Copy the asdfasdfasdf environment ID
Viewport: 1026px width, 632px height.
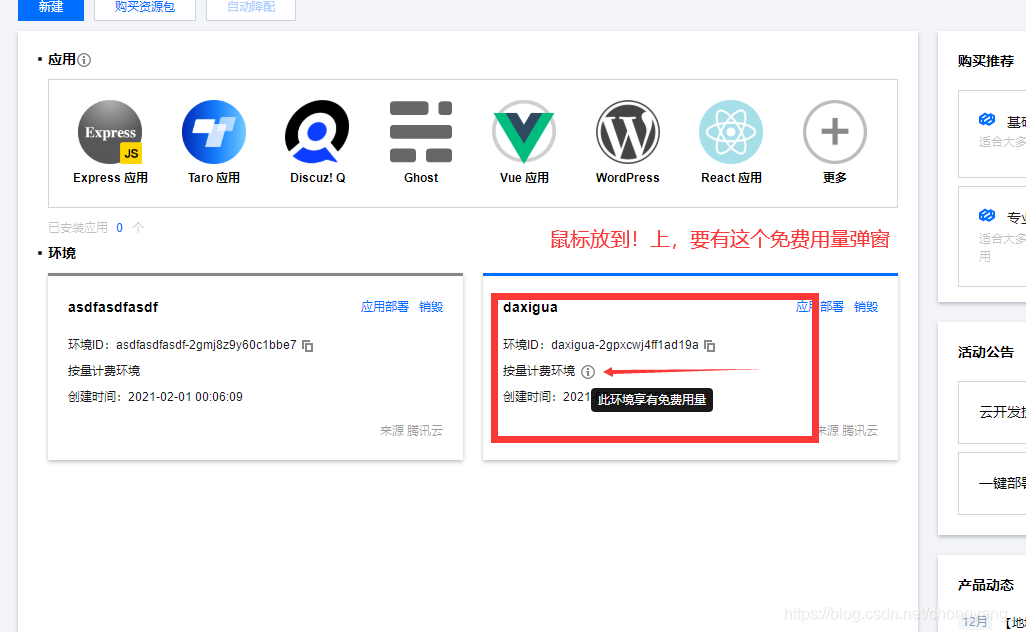[x=308, y=345]
